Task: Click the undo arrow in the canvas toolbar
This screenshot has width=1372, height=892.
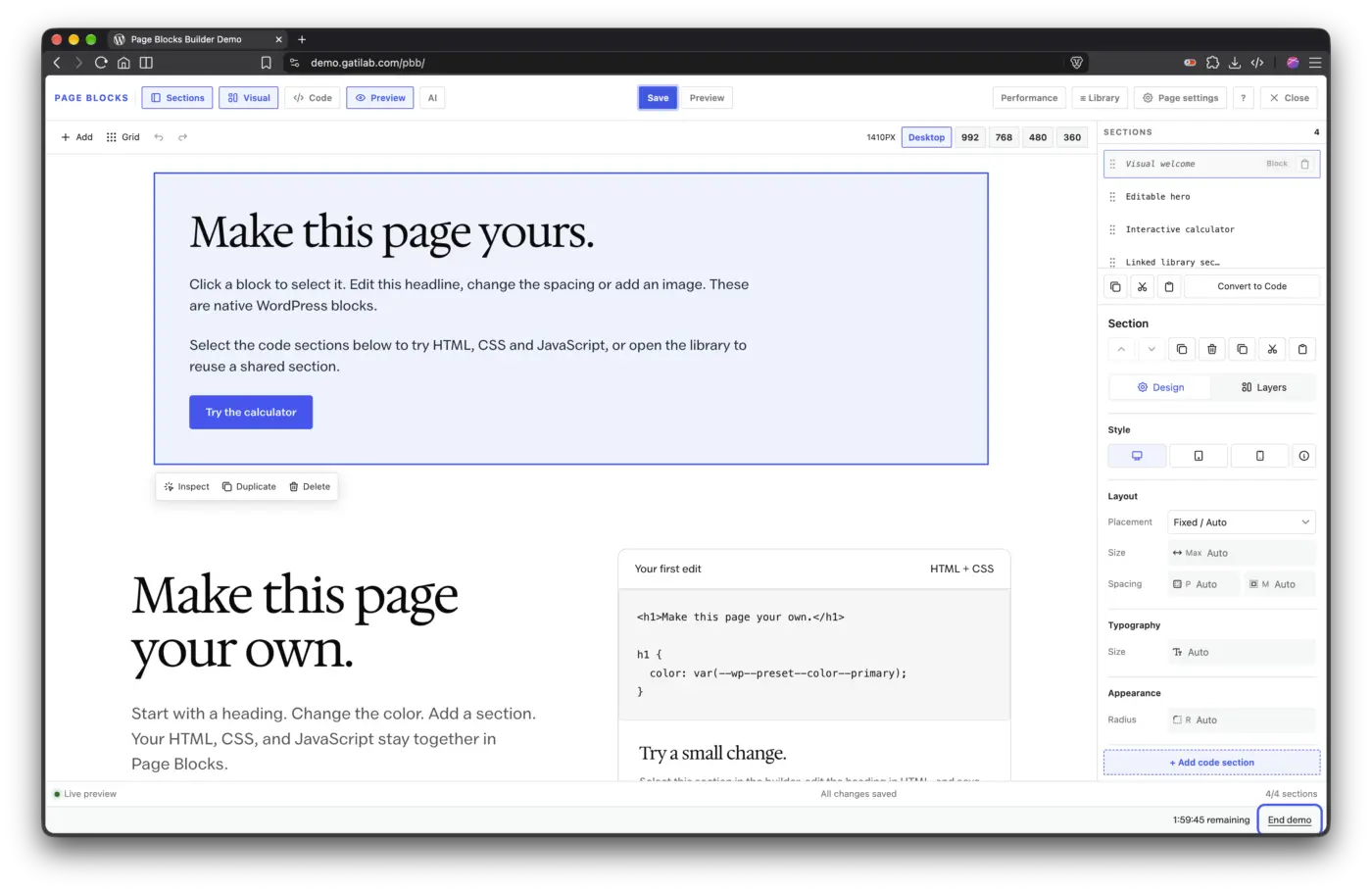Action: click(x=159, y=137)
